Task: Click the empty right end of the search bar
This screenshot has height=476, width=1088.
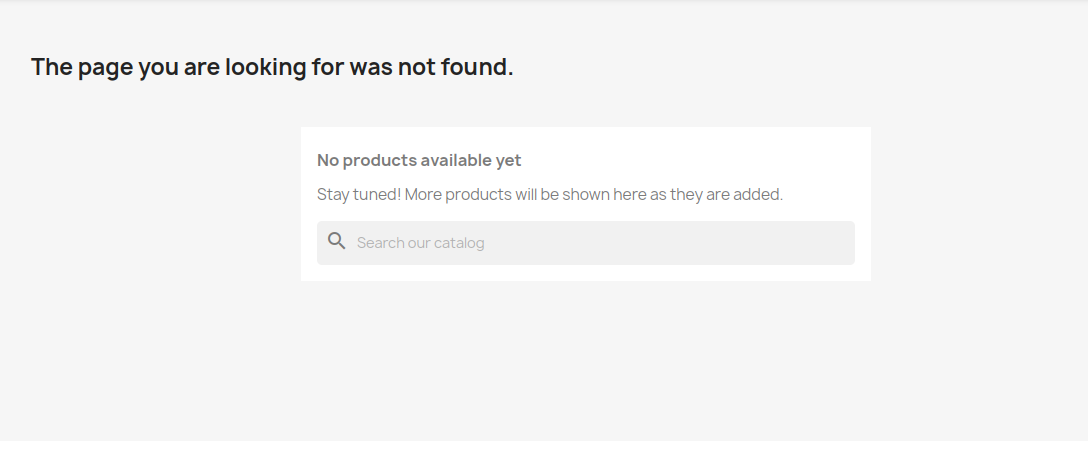Action: pos(798,243)
